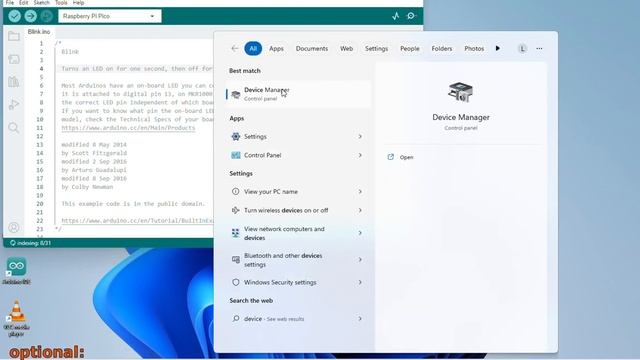This screenshot has width=640, height=360.
Task: Open the Device Manager best match result
Action: point(298,94)
